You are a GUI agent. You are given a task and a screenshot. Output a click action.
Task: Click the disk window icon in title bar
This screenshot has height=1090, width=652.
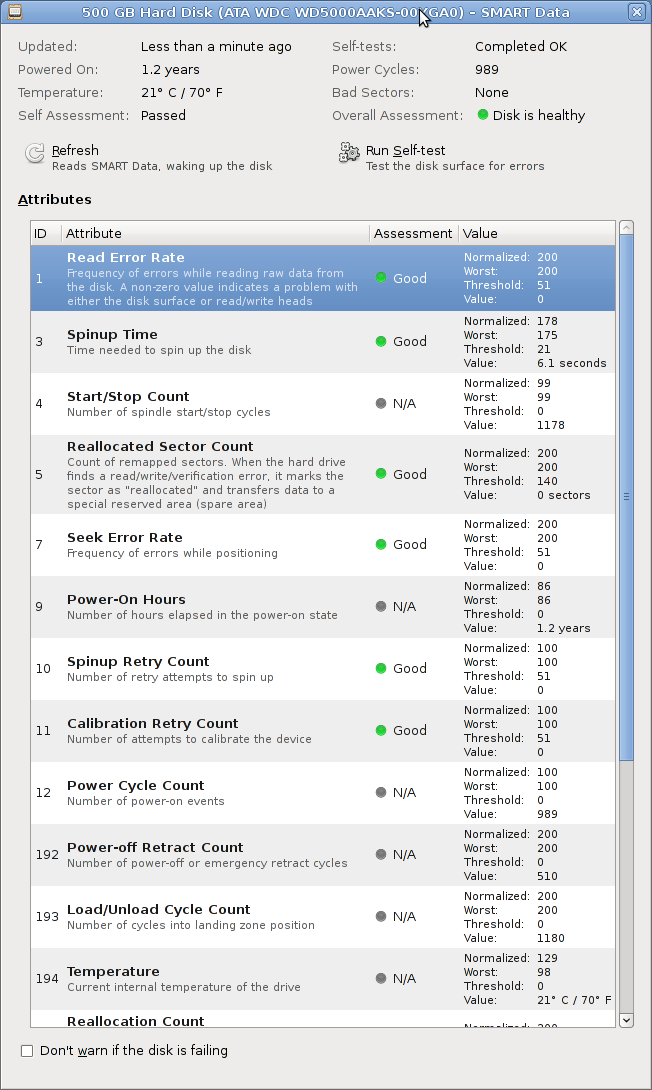pos(15,11)
